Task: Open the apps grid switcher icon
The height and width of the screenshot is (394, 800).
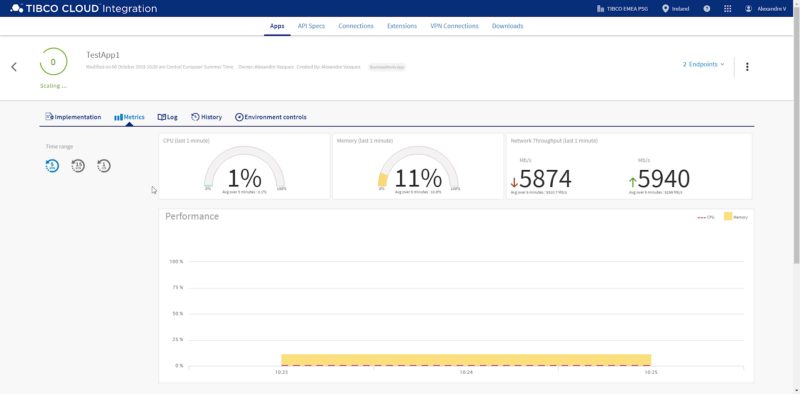Action: (728, 9)
